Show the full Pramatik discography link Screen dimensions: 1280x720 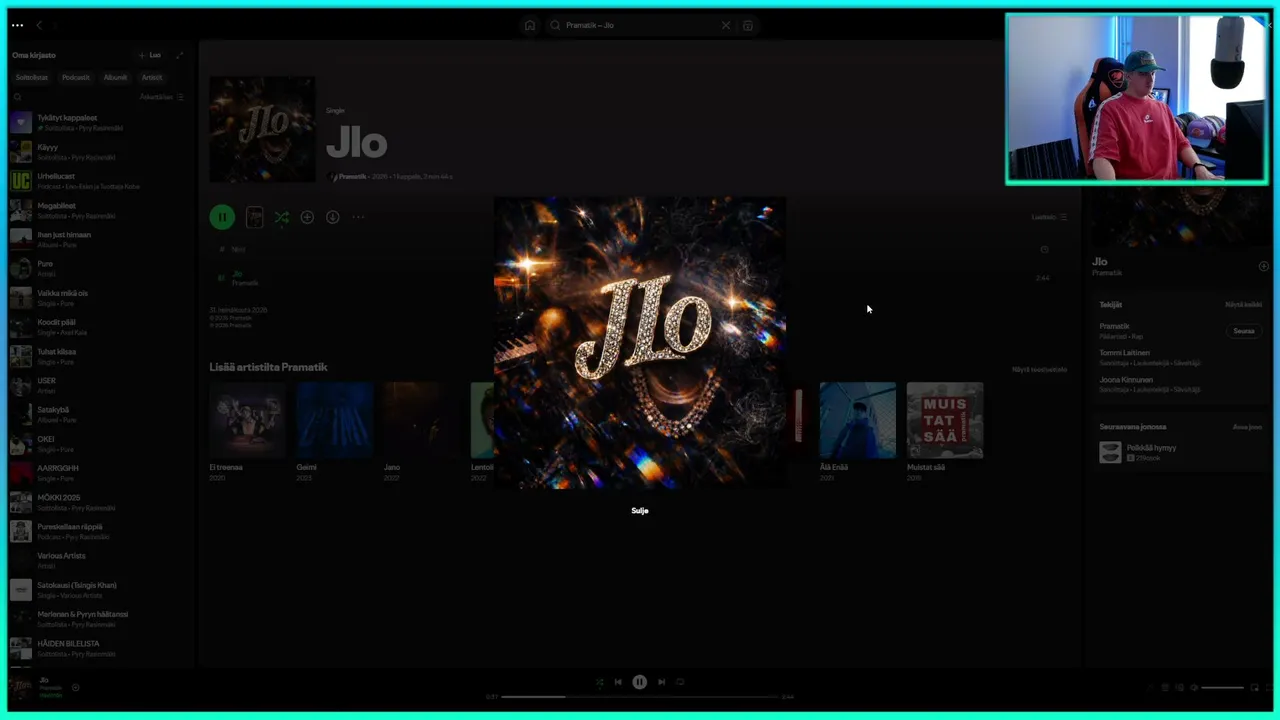(x=1039, y=369)
